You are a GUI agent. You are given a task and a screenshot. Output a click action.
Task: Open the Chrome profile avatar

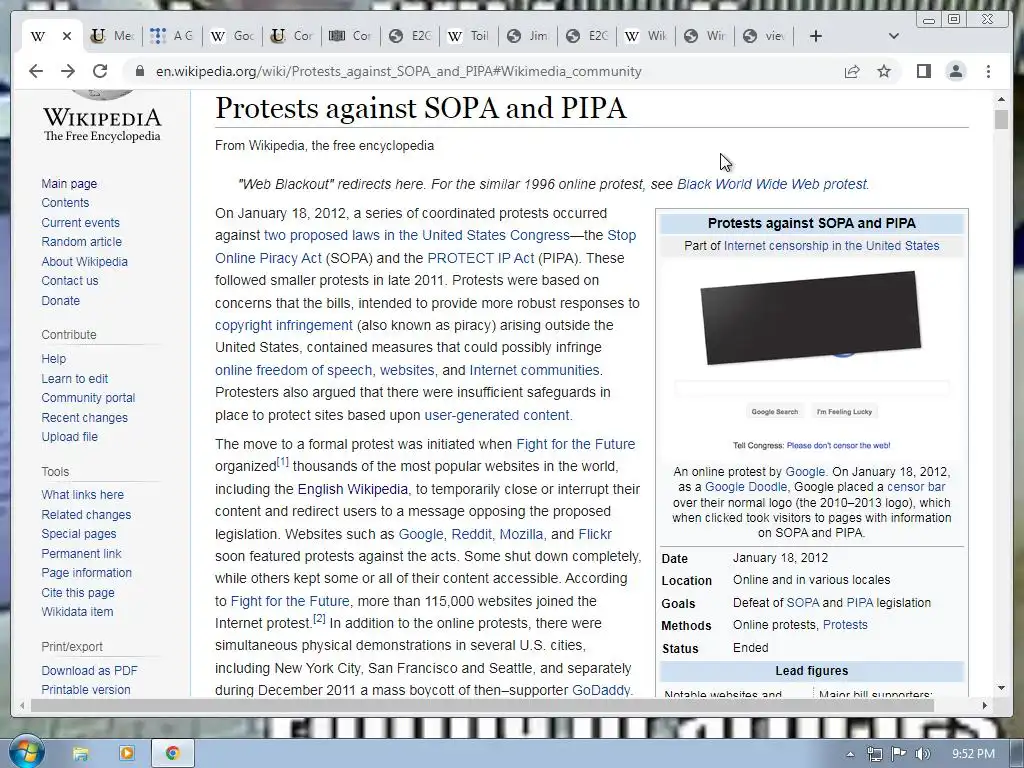(x=955, y=71)
